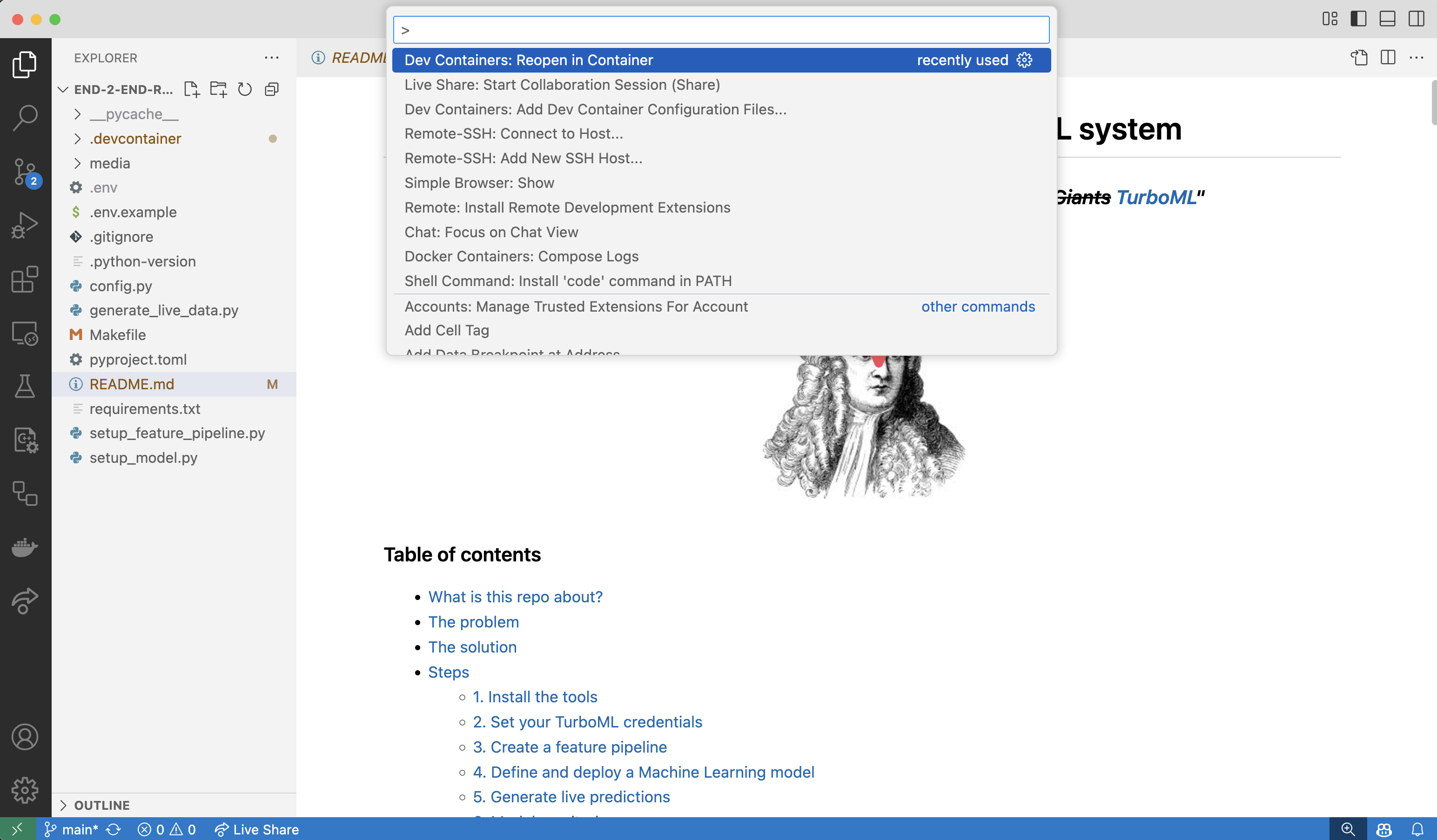1437x840 pixels.
Task: Open Run and Debug view
Action: click(x=25, y=225)
